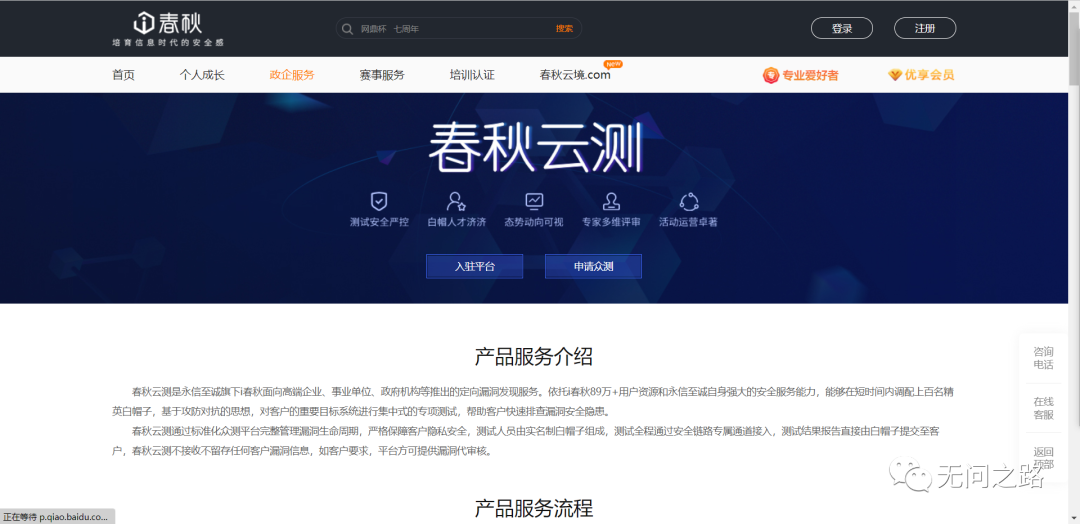Click the 培育信息时代的安全感 slogan

point(168,43)
